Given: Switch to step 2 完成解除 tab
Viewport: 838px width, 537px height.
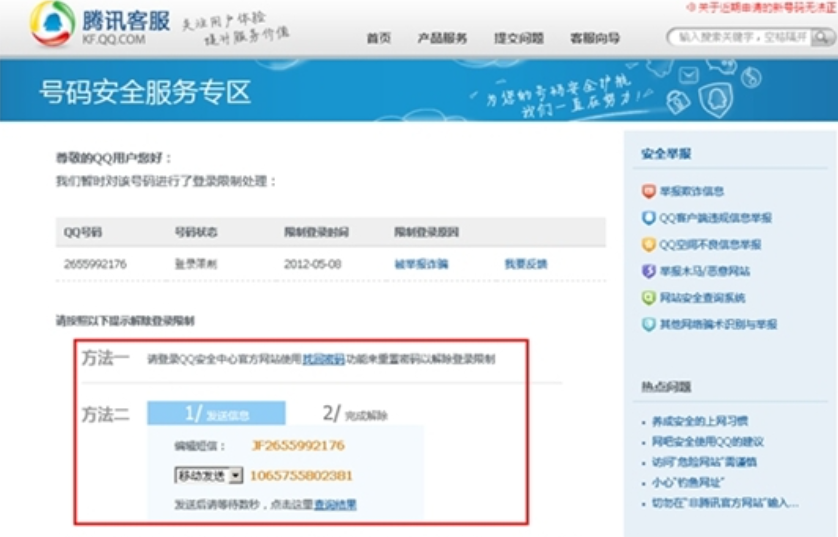Looking at the screenshot, I should [355, 414].
